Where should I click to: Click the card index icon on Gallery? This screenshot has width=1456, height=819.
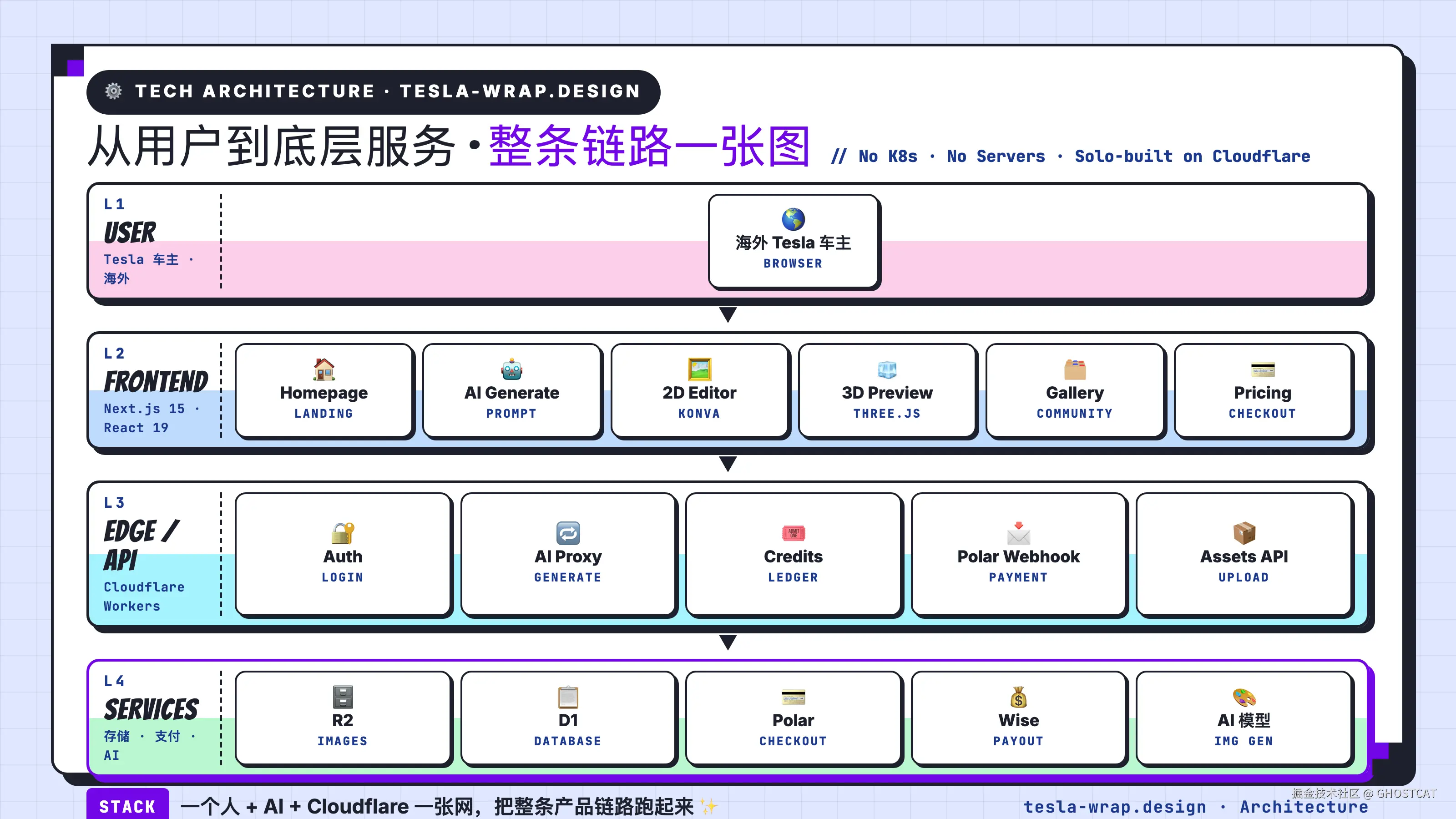coord(1074,369)
